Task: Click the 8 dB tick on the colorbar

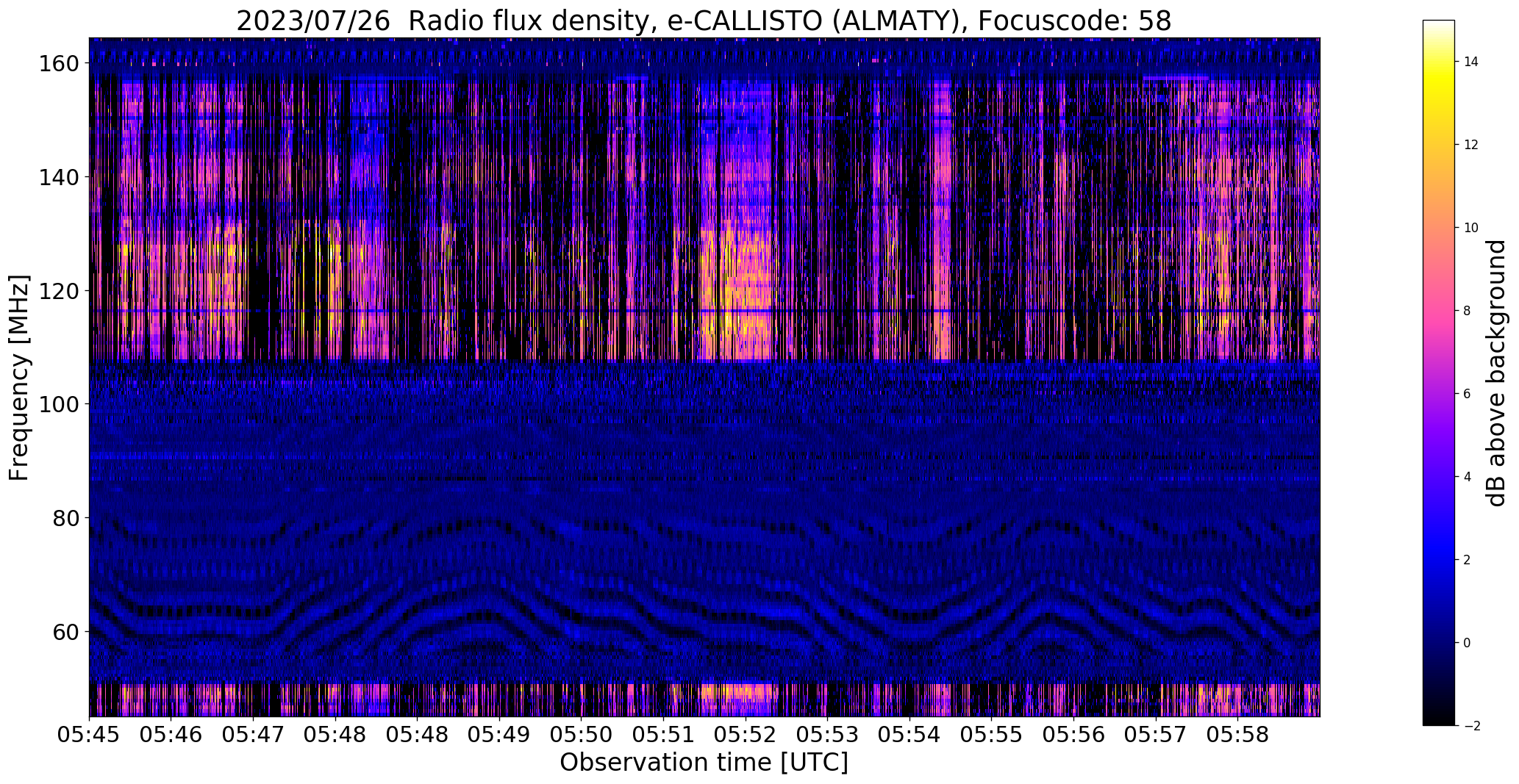Action: (x=1467, y=311)
